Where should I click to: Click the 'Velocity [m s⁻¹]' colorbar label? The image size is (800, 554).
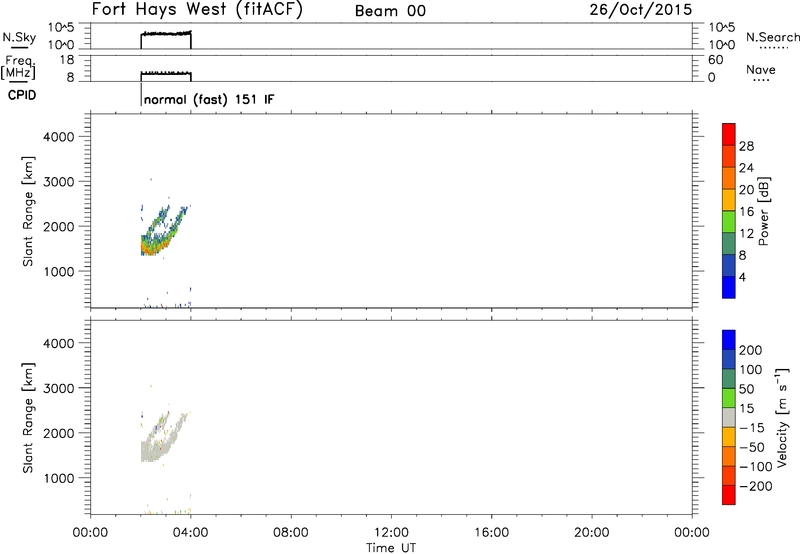(782, 417)
